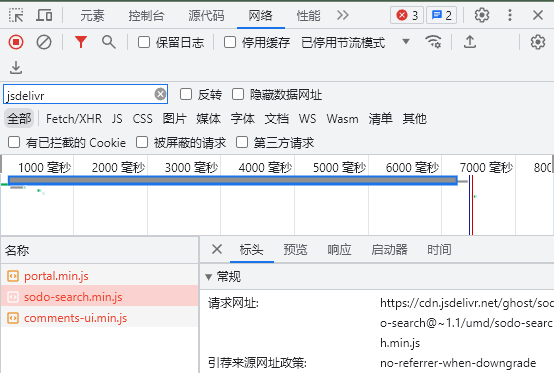The height and width of the screenshot is (373, 554).
Task: Open the DevTools three-dot menu
Action: [509, 15]
